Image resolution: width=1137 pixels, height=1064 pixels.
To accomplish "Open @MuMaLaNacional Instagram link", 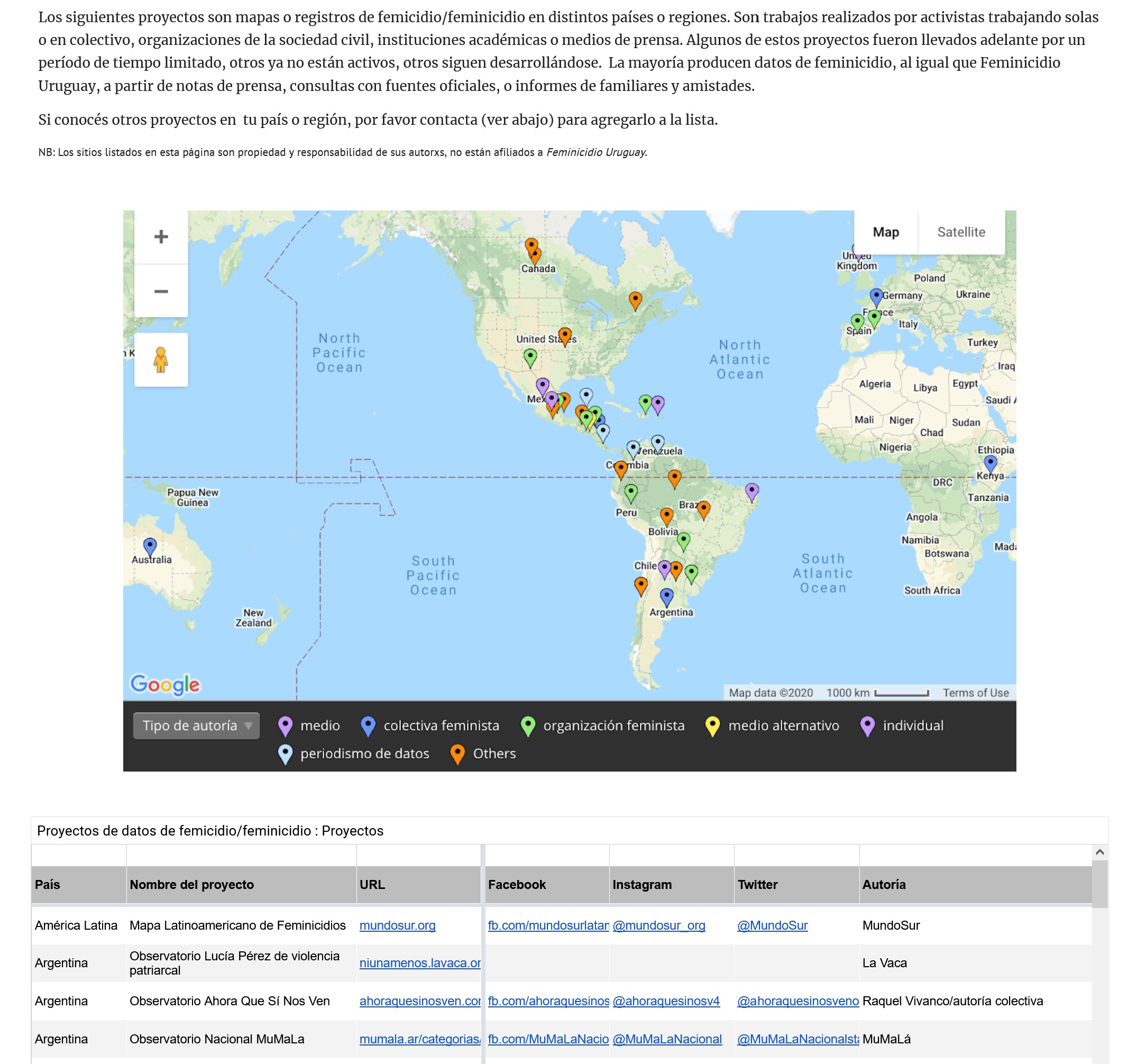I will 667,1039.
